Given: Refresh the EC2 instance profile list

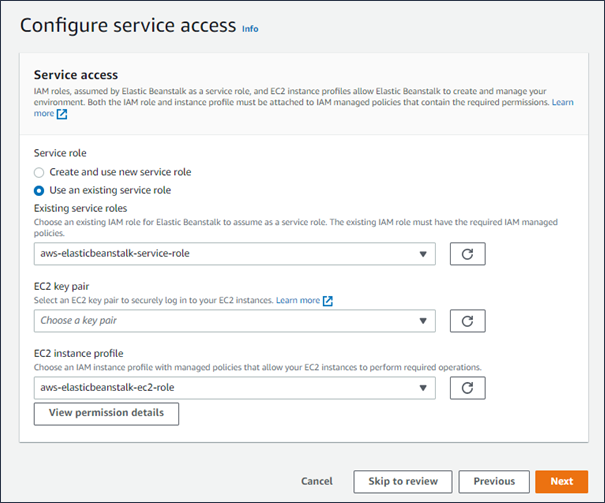Looking at the screenshot, I should (467, 388).
